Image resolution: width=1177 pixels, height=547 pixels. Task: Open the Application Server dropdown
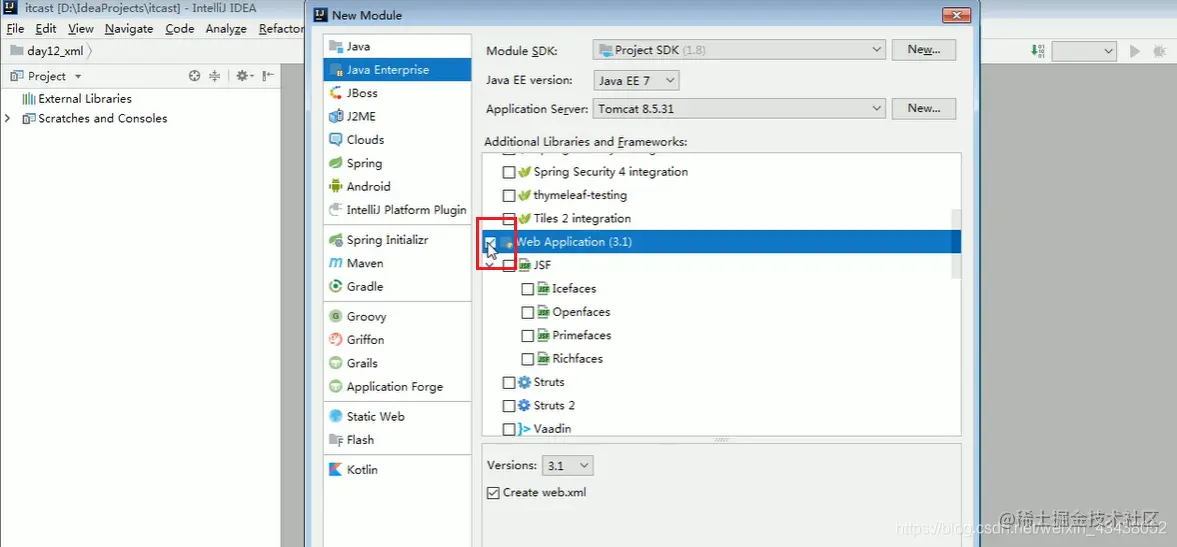pos(739,109)
